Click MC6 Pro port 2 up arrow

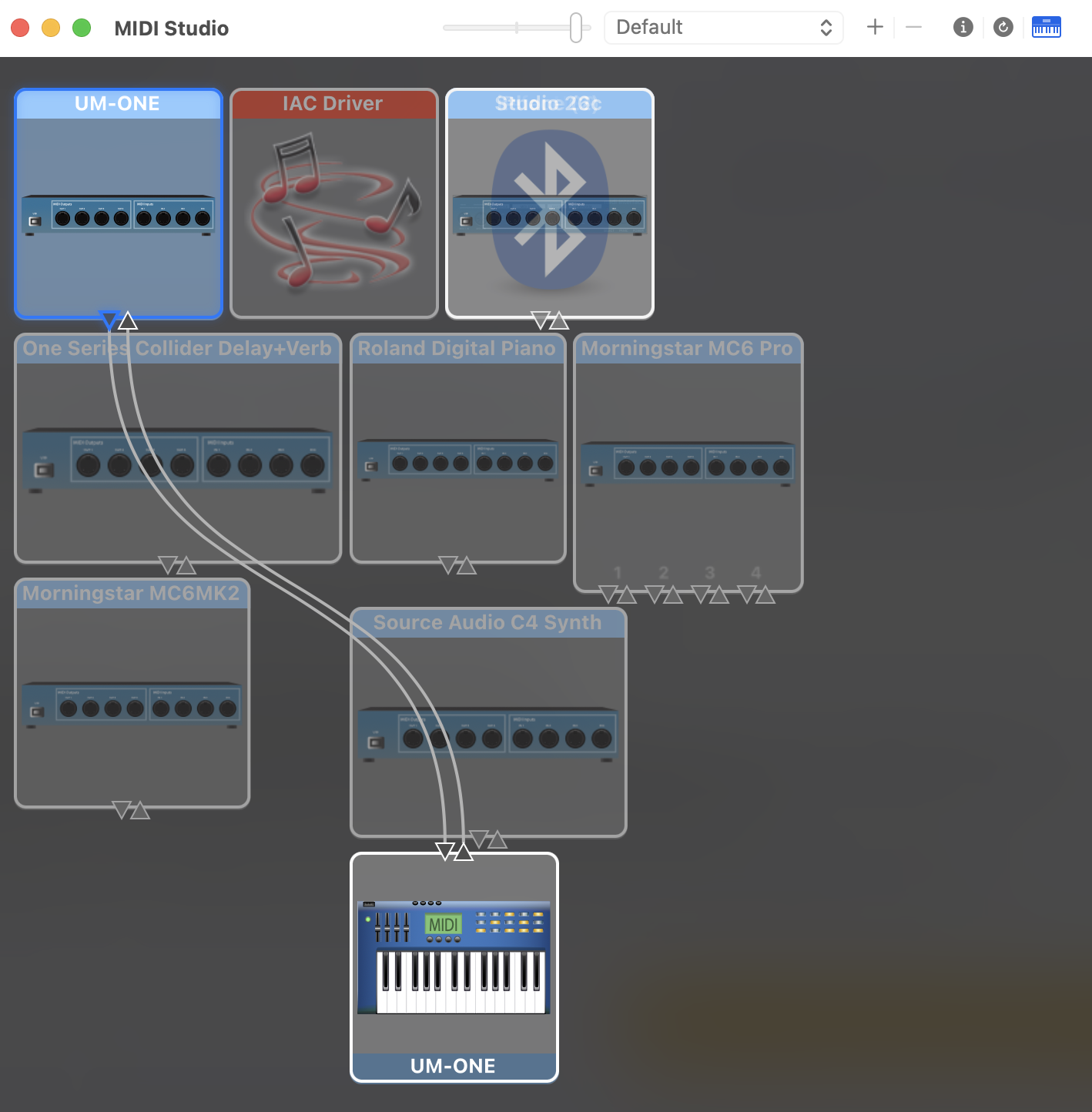coord(673,594)
